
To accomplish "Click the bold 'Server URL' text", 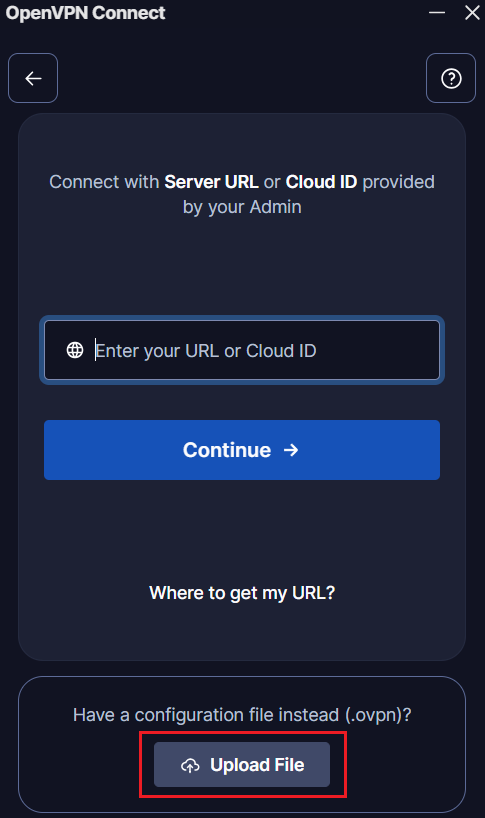I will click(211, 182).
